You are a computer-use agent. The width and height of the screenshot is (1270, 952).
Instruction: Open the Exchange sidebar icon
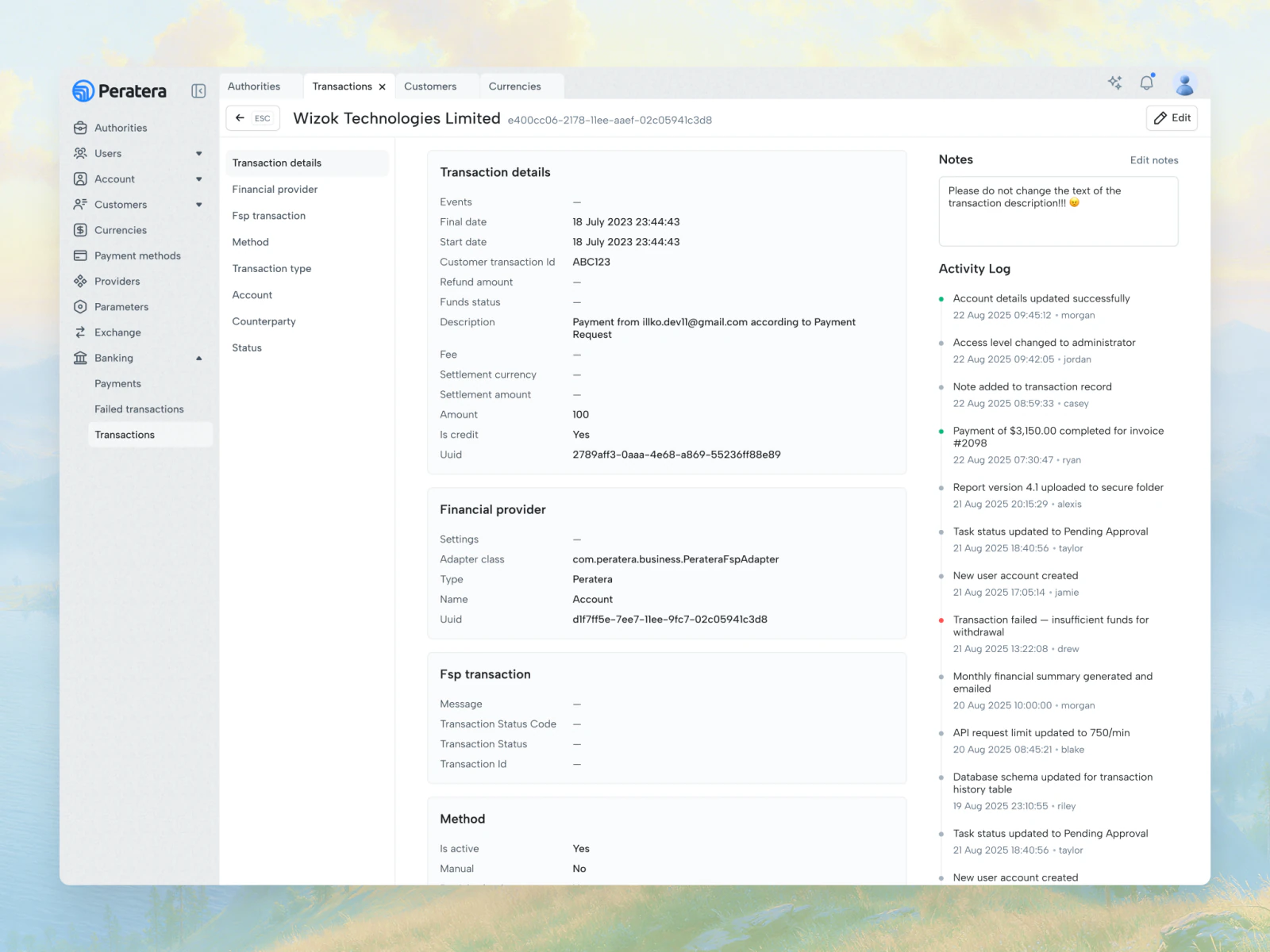80,332
